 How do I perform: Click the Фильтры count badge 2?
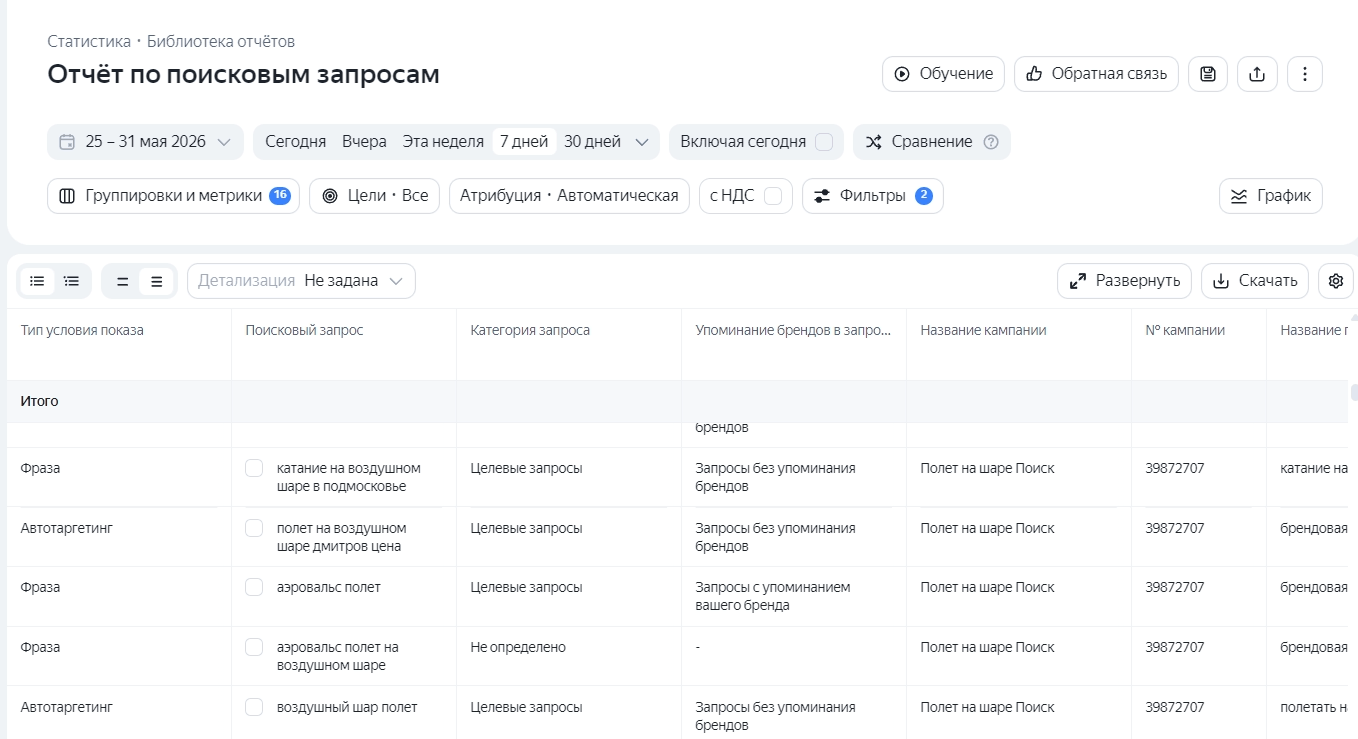(924, 196)
